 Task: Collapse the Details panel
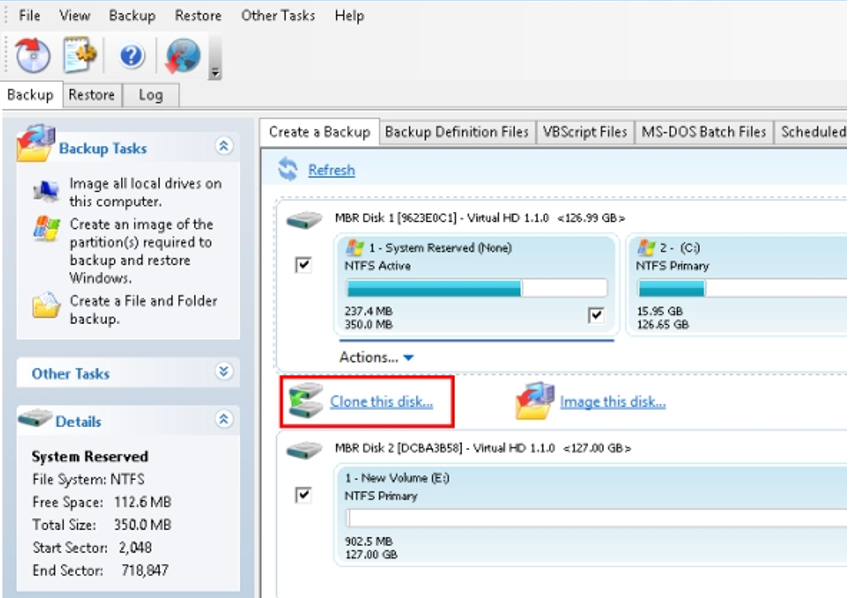pyautogui.click(x=224, y=419)
